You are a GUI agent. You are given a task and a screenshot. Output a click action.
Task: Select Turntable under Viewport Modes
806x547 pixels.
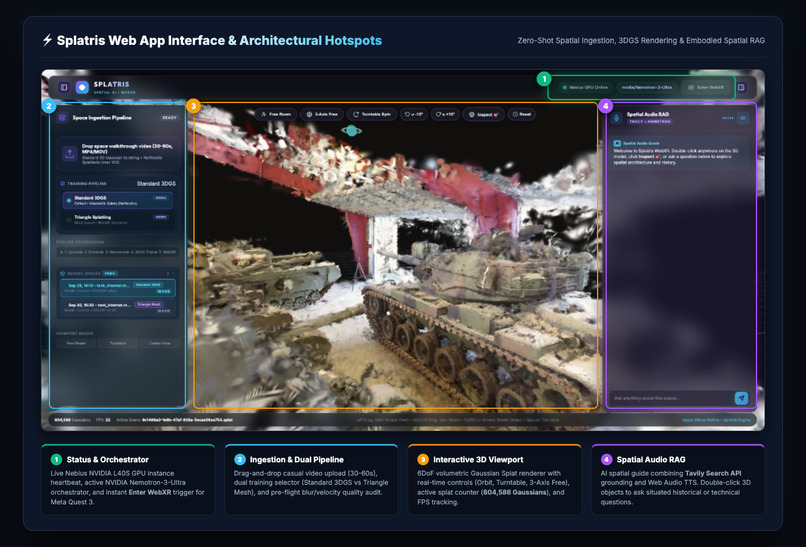tap(118, 343)
